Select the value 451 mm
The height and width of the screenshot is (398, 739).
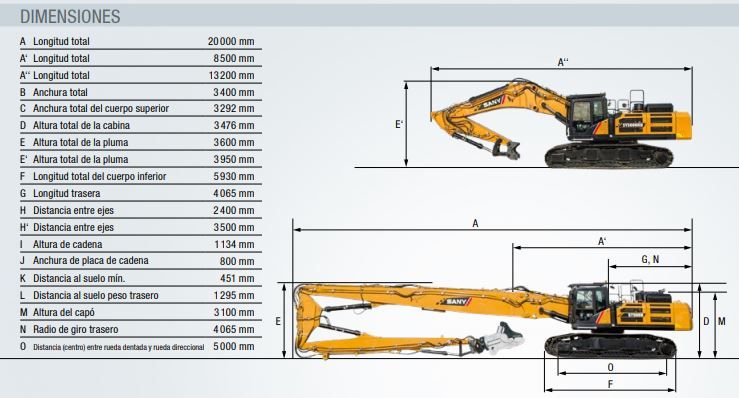(x=237, y=278)
